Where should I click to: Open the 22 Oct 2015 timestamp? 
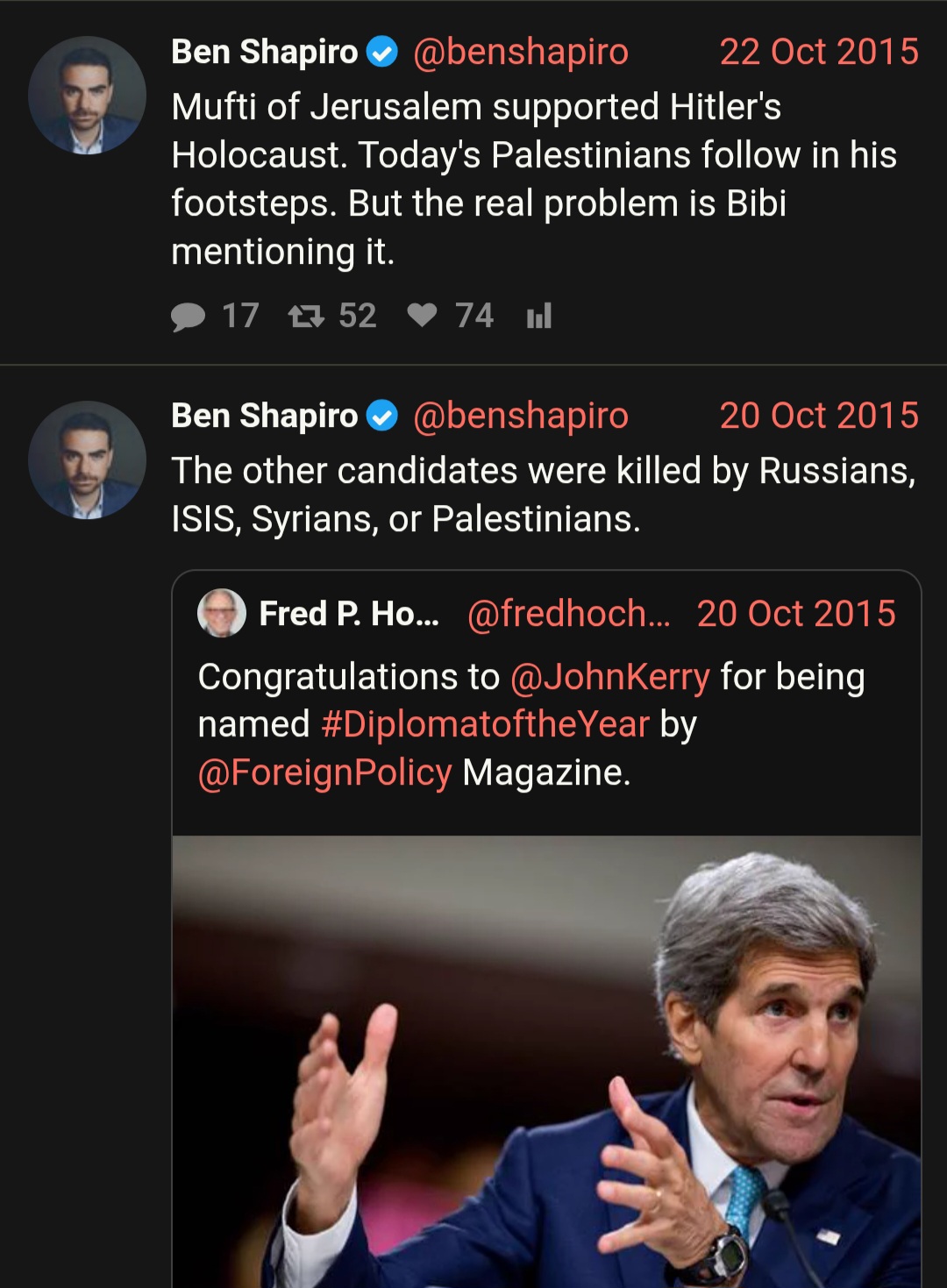pos(819,52)
